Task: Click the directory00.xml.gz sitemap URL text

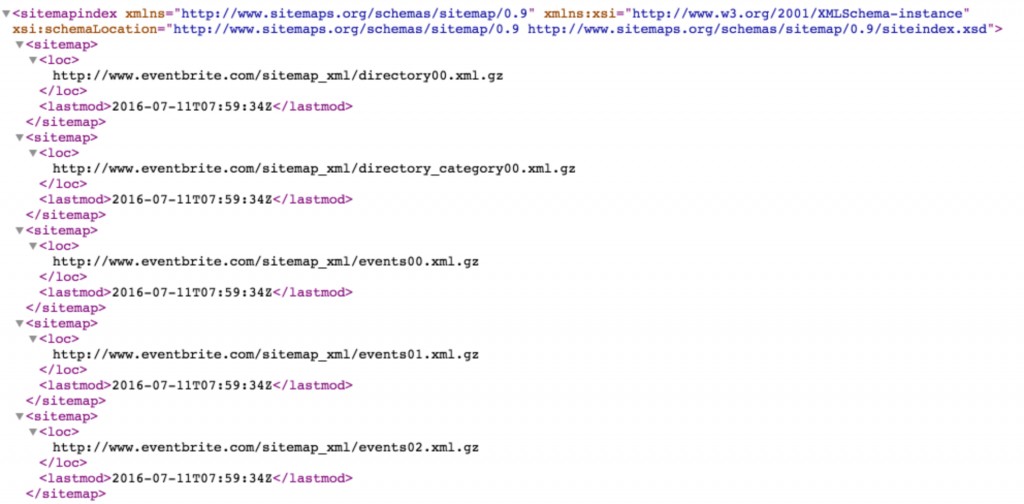Action: click(278, 76)
